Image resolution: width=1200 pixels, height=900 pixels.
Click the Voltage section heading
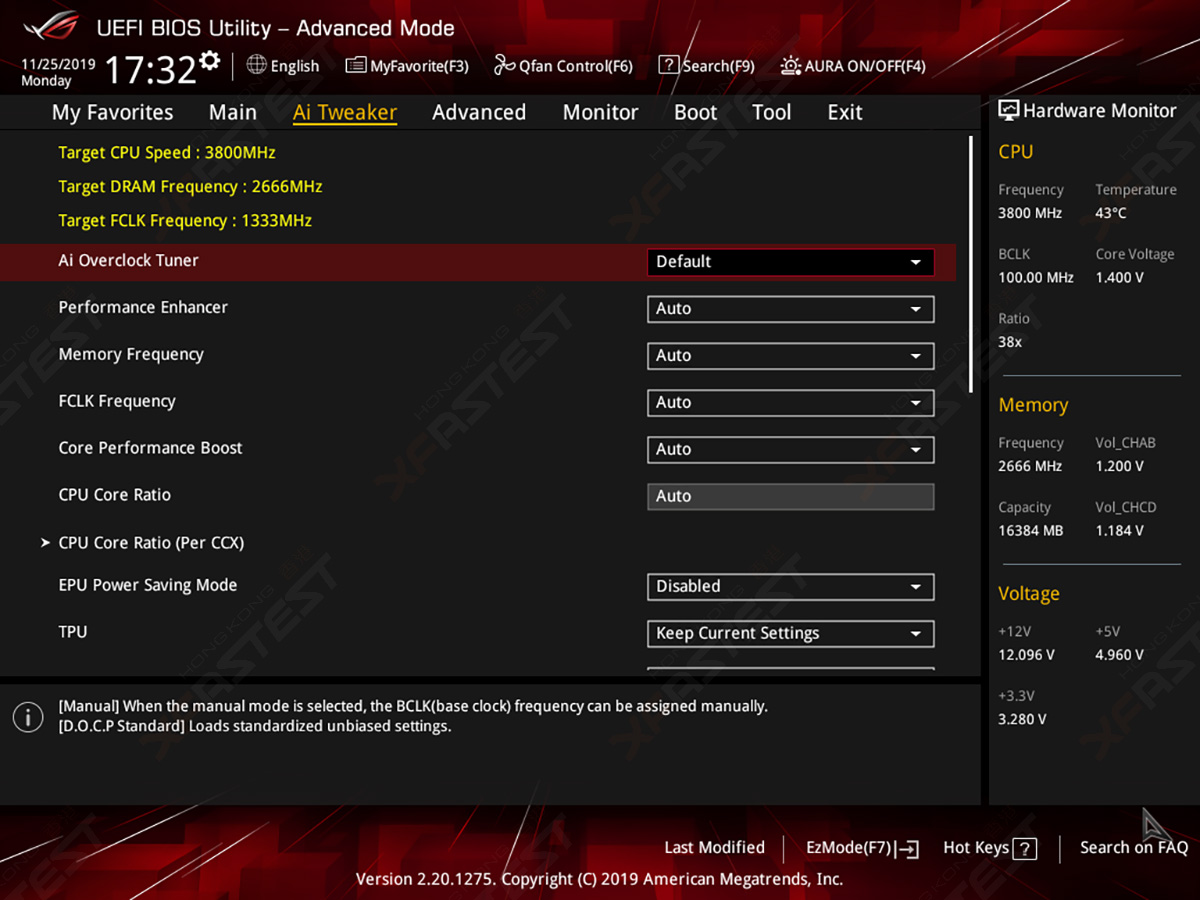tap(1028, 594)
